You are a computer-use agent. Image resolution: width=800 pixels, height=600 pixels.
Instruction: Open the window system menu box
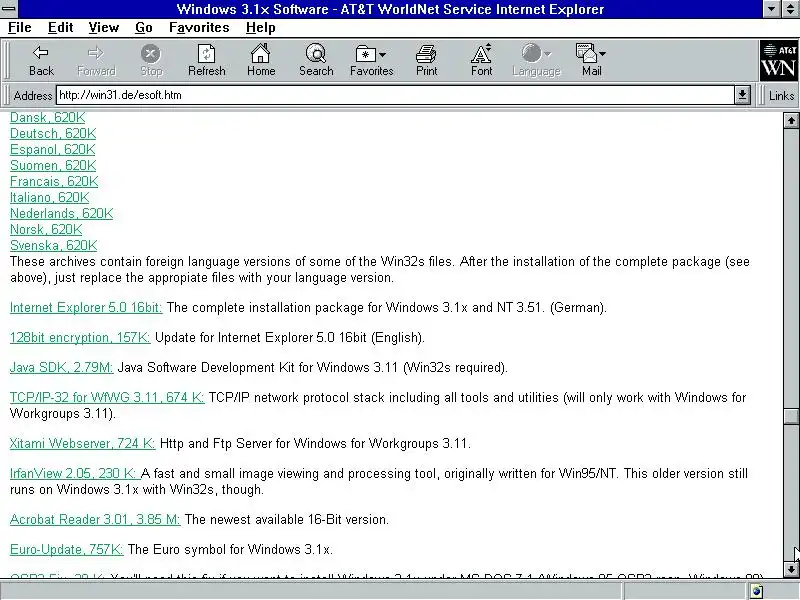(x=9, y=9)
